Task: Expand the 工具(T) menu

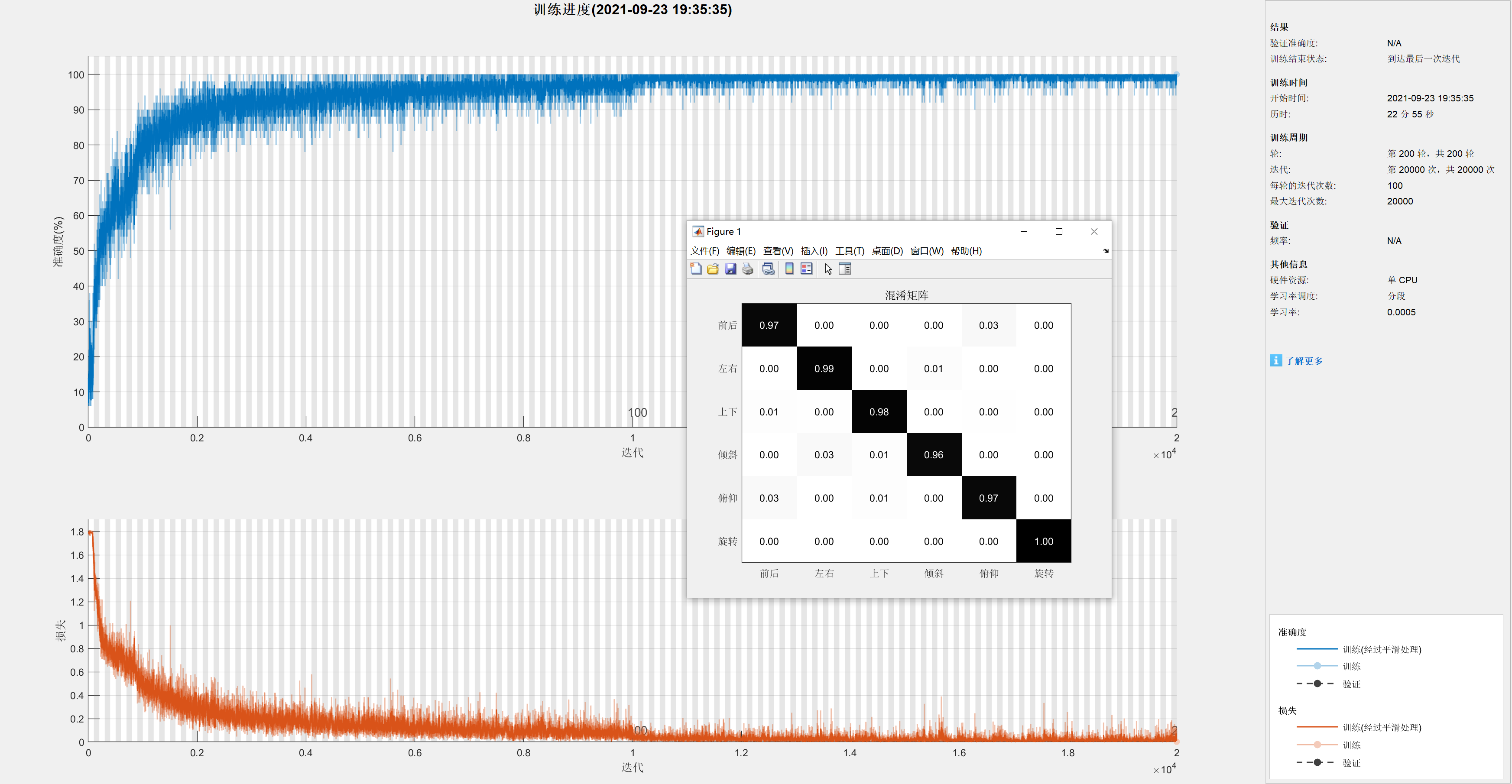Action: [849, 251]
